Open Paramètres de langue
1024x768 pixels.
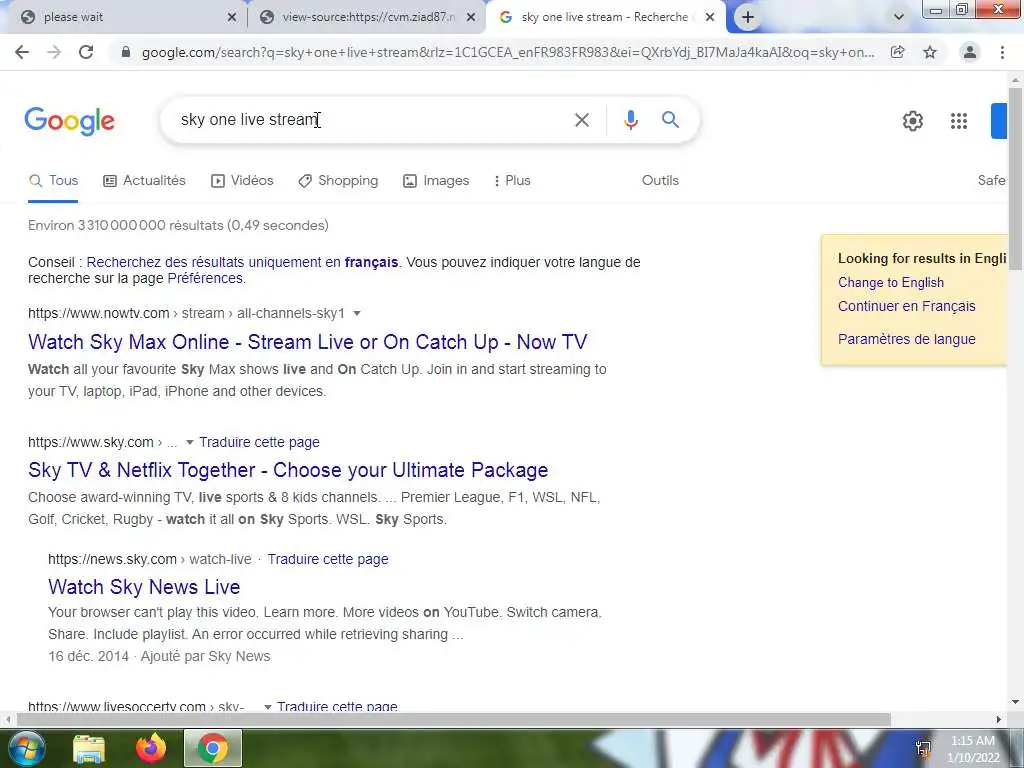click(x=906, y=339)
